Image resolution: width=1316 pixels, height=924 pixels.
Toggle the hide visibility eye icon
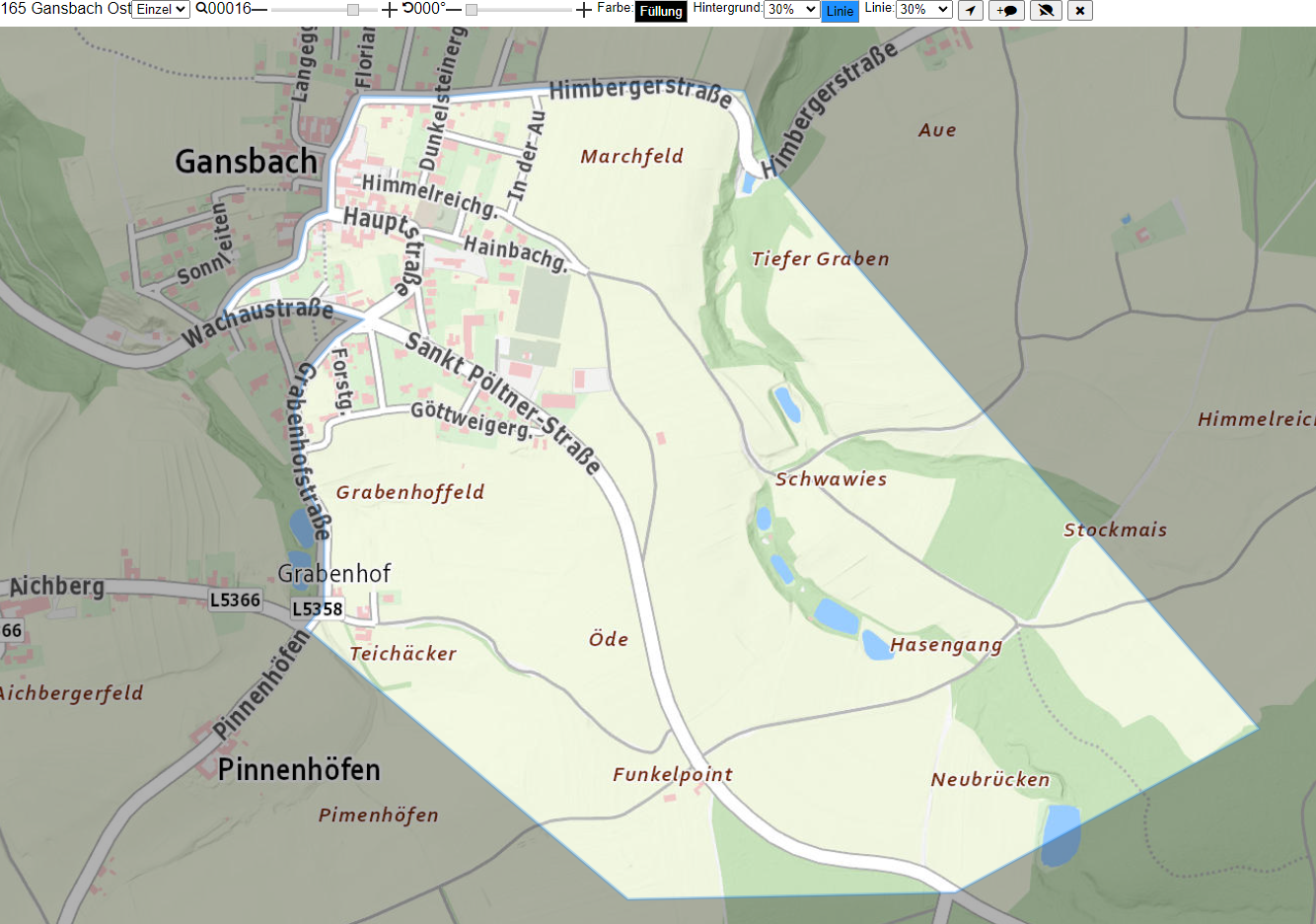tap(1046, 10)
